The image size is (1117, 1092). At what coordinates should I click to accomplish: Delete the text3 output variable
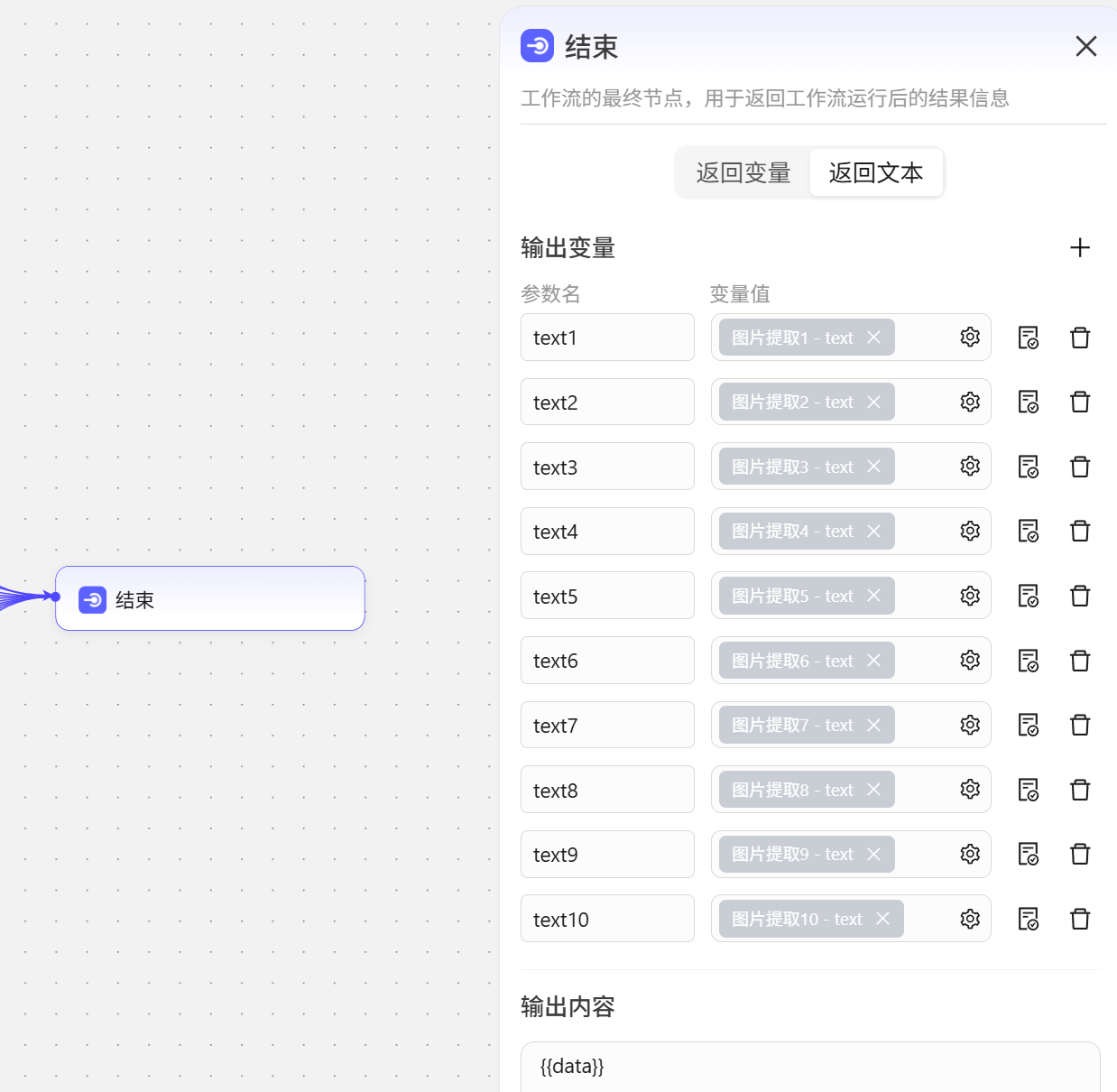point(1080,467)
